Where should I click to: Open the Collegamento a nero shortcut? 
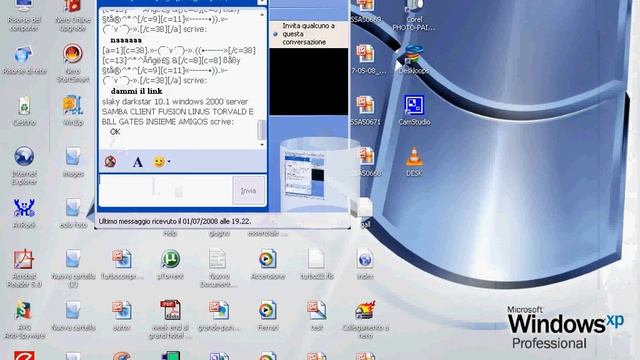(x=365, y=320)
